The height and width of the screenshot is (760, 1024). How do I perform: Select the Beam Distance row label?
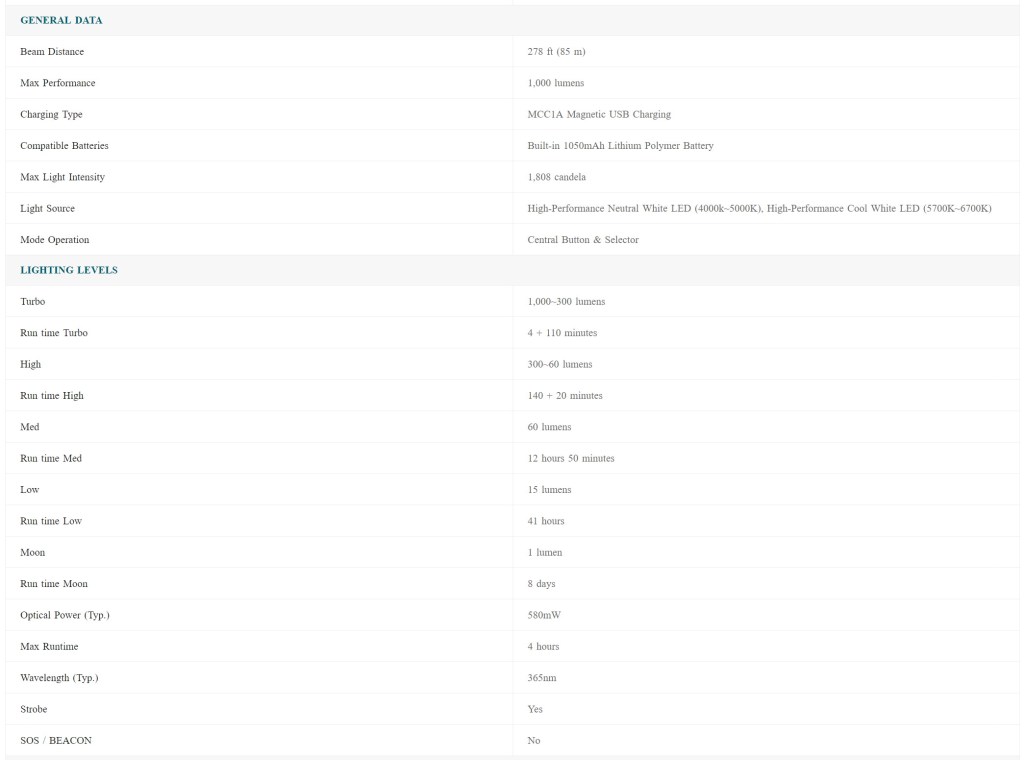52,52
